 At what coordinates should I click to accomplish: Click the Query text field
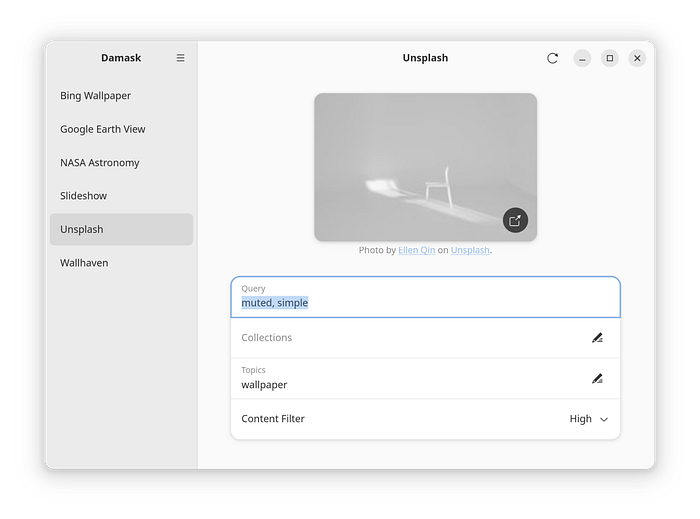pyautogui.click(x=425, y=297)
